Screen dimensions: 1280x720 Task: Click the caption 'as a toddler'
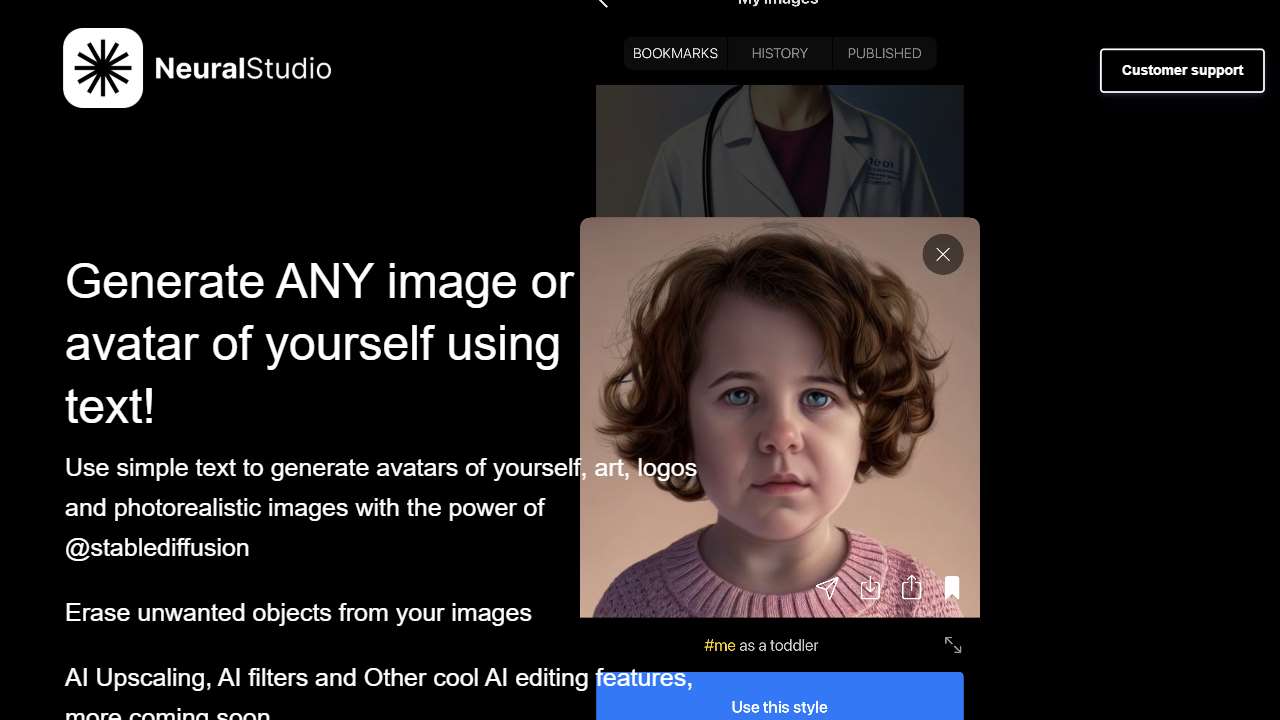[779, 645]
